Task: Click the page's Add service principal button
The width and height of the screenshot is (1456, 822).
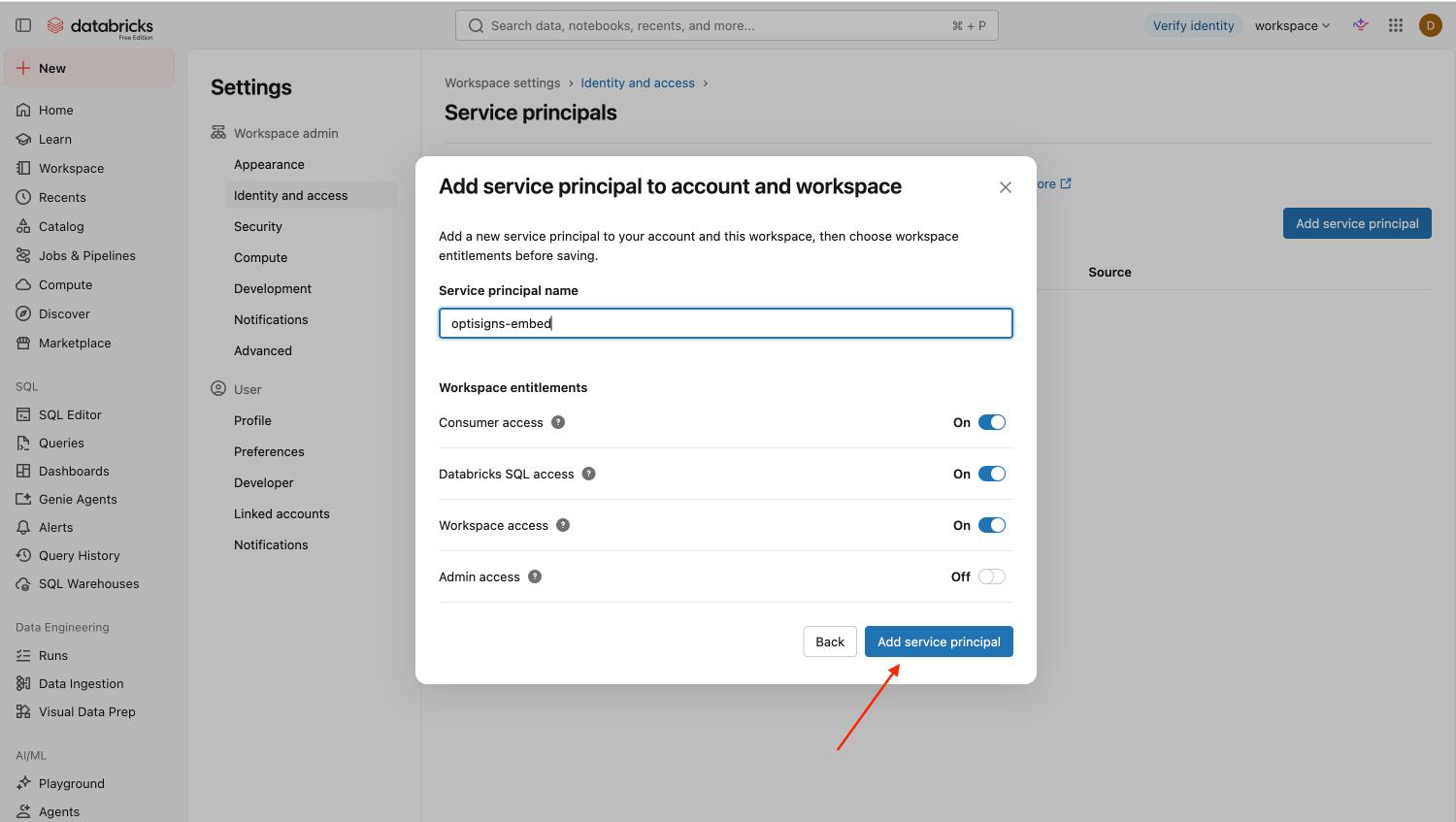Action: (1357, 223)
